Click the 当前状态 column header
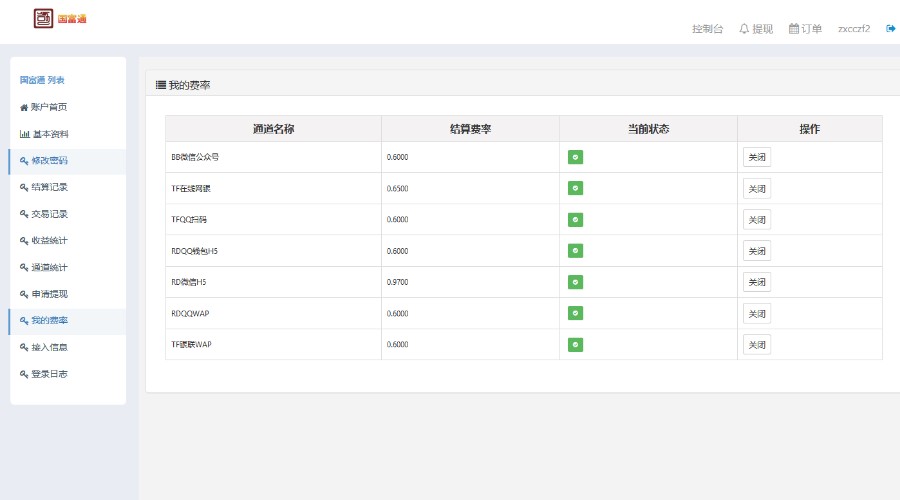 pos(648,129)
